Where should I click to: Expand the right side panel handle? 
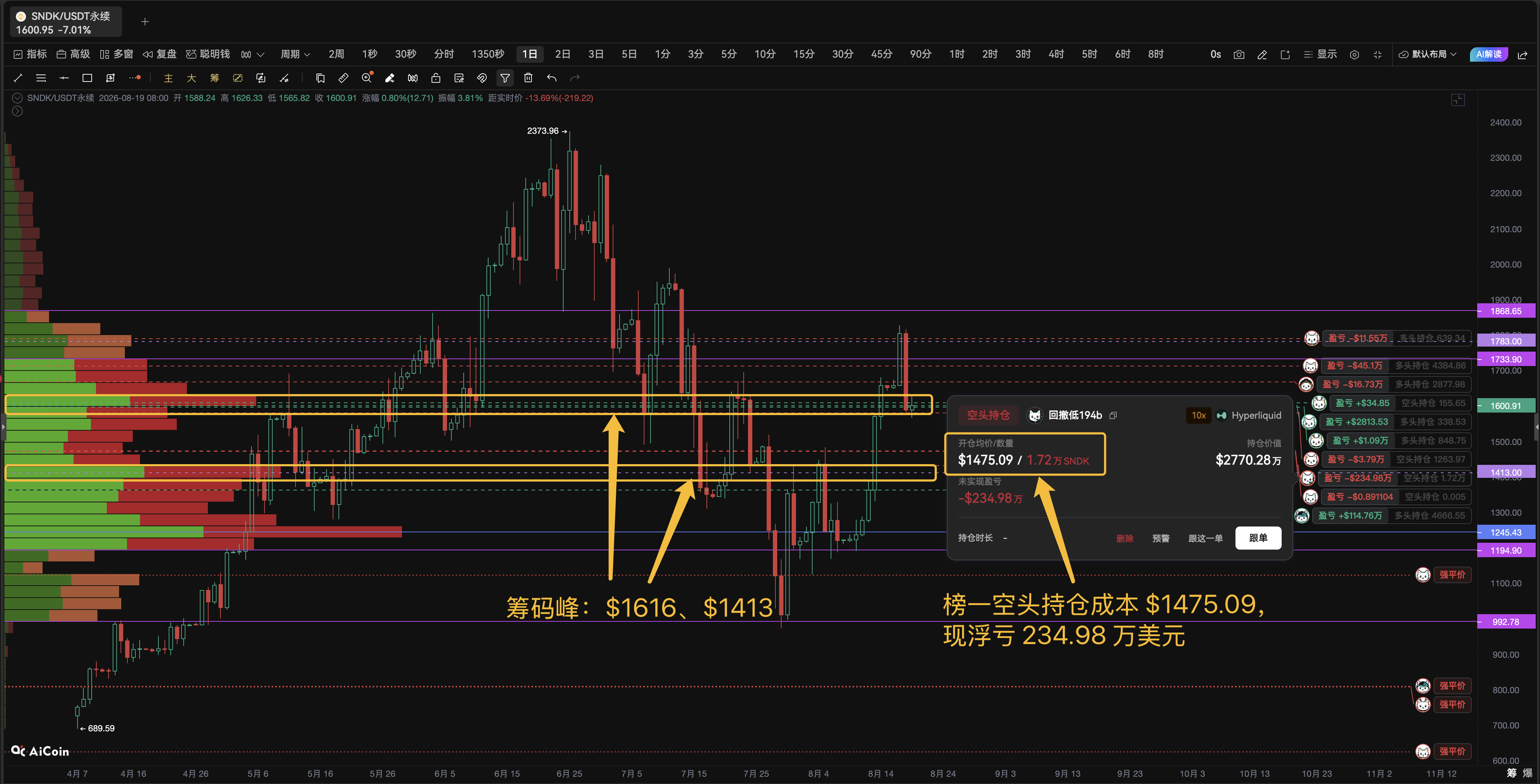click(1537, 427)
